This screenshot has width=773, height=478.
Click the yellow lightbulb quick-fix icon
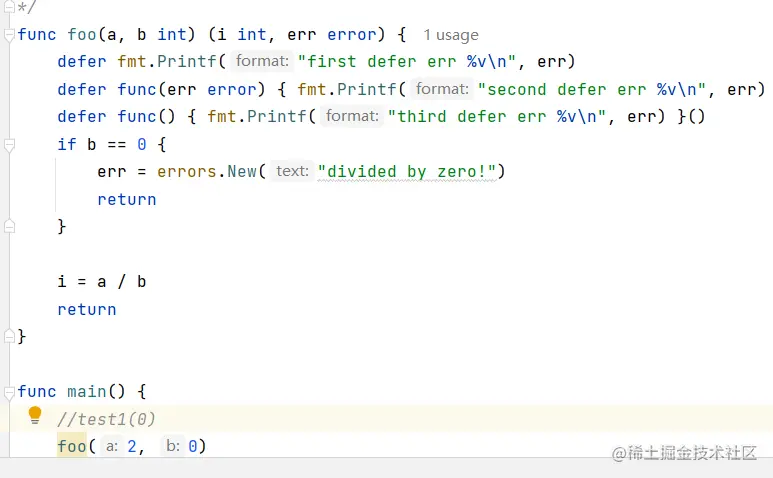[35, 415]
